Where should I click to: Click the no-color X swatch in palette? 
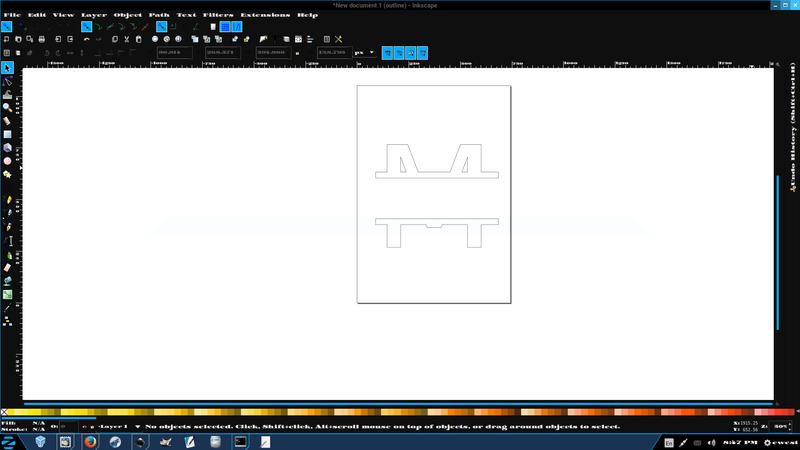(4, 412)
